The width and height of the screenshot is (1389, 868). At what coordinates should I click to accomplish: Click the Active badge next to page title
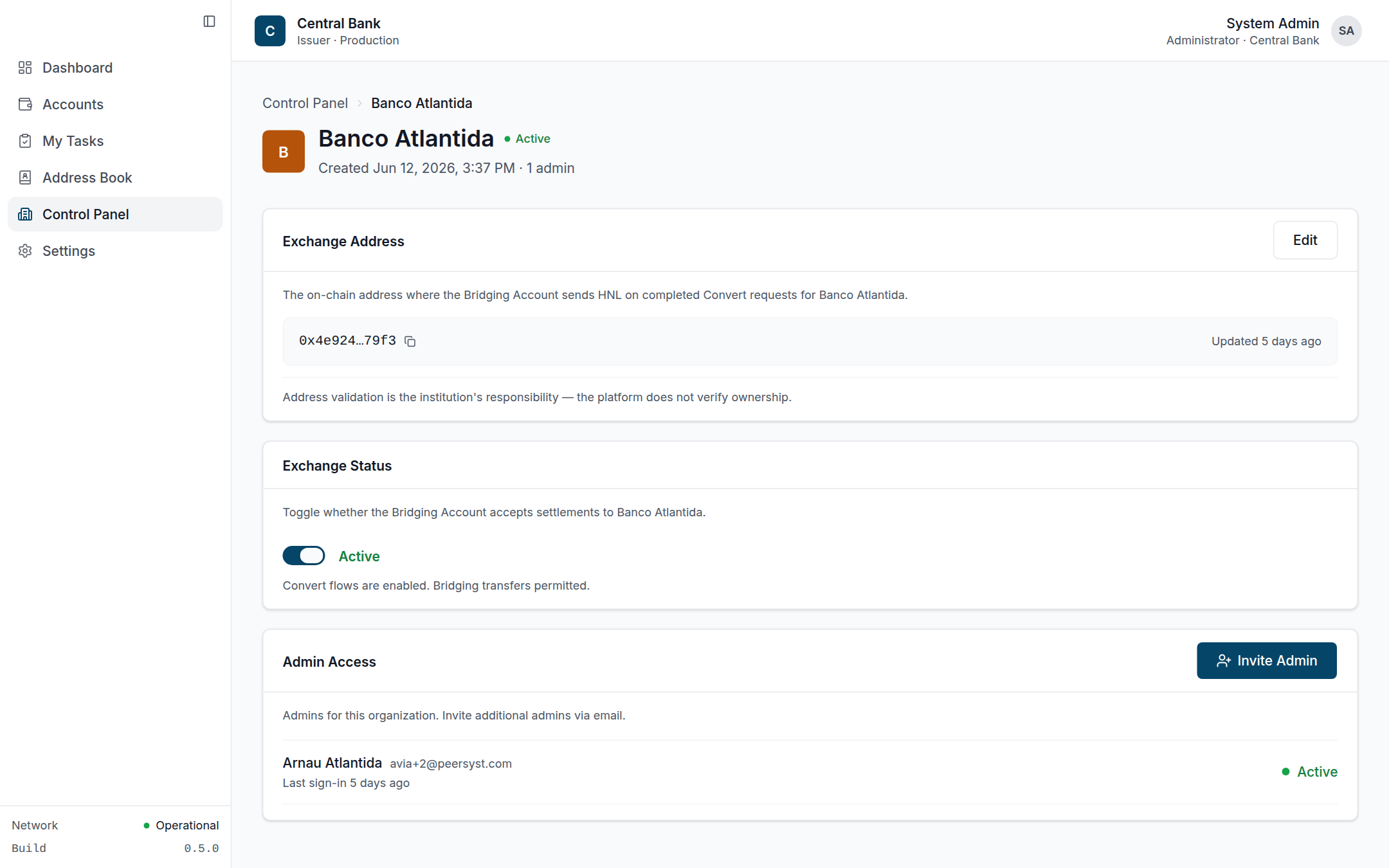pos(527,139)
